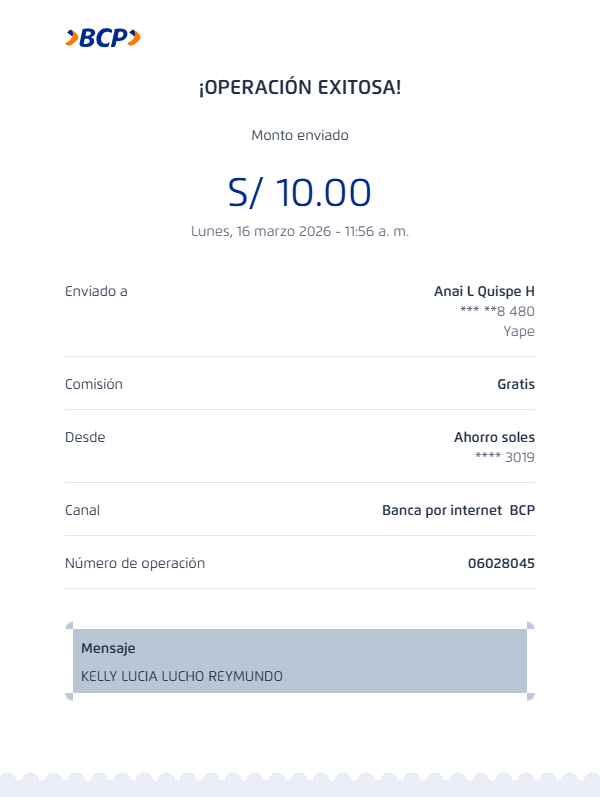Select operation number 06028045

pos(501,563)
